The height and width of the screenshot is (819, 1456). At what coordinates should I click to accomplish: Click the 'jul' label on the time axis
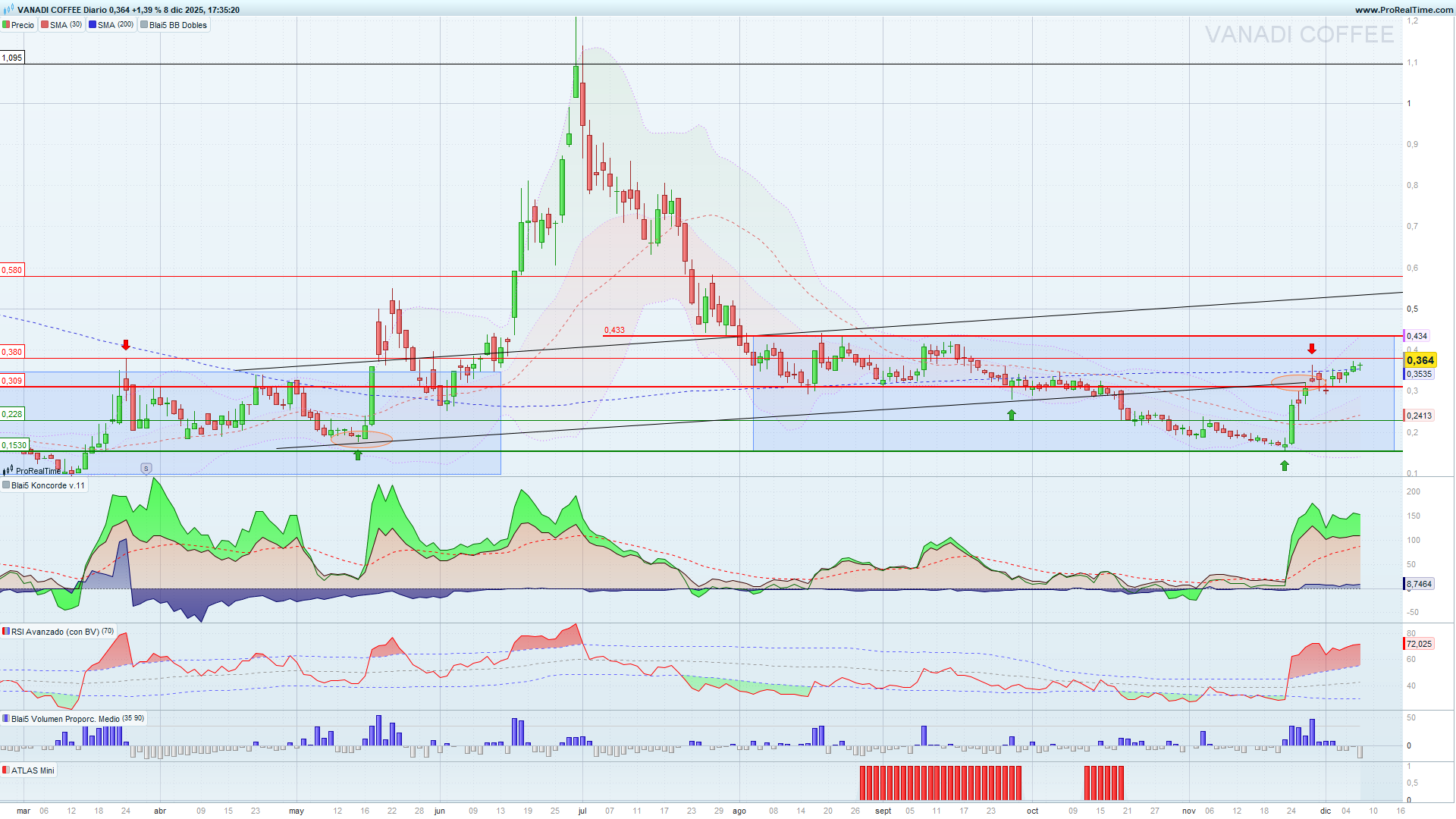click(x=582, y=811)
